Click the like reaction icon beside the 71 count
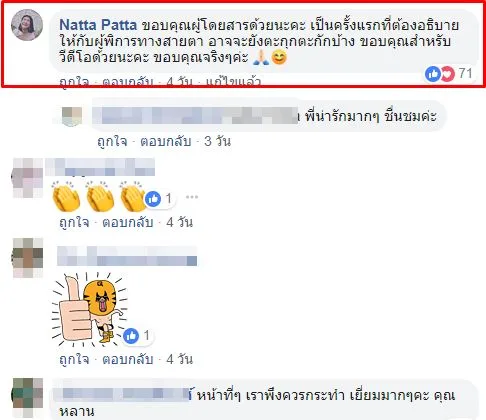This screenshot has height=420, width=486. [433, 73]
